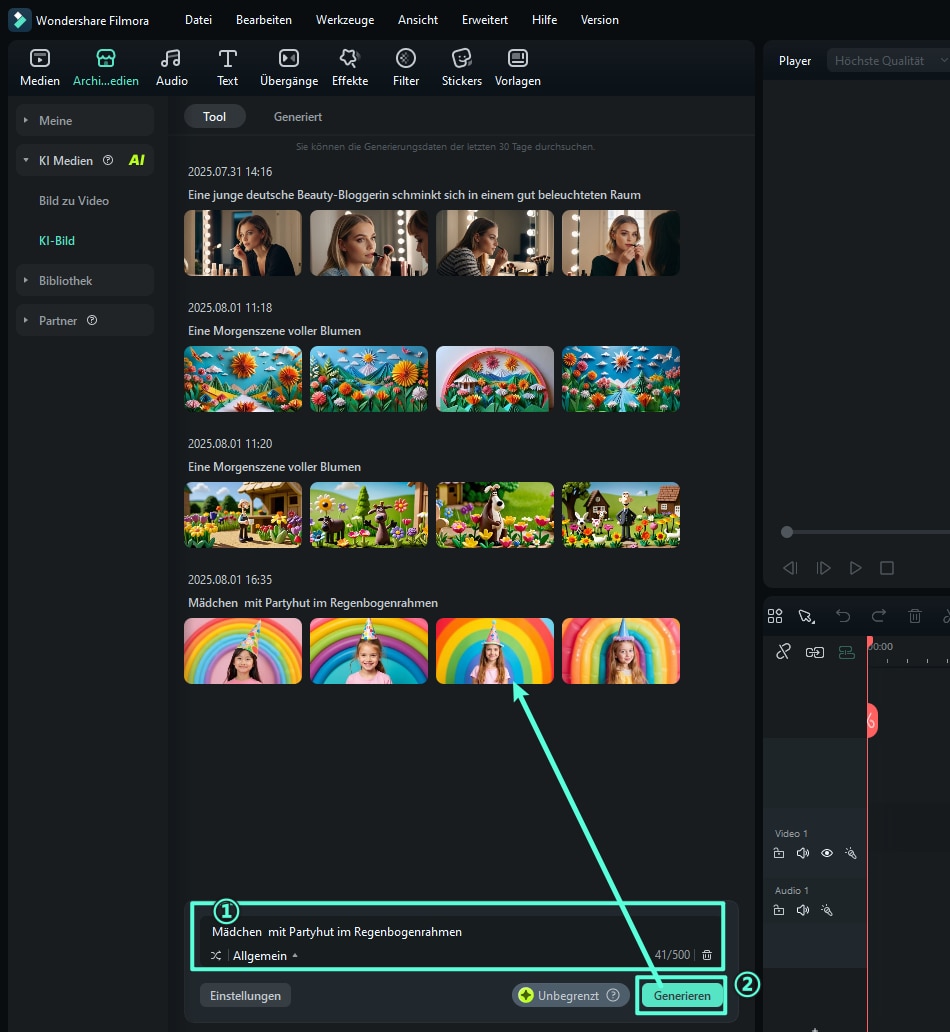The height and width of the screenshot is (1032, 950).
Task: Open the timeline layout grid icon
Action: pos(775,616)
